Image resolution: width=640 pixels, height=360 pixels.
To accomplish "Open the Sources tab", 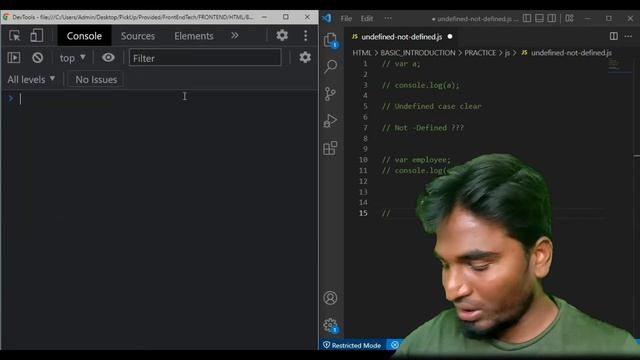I will tap(138, 36).
